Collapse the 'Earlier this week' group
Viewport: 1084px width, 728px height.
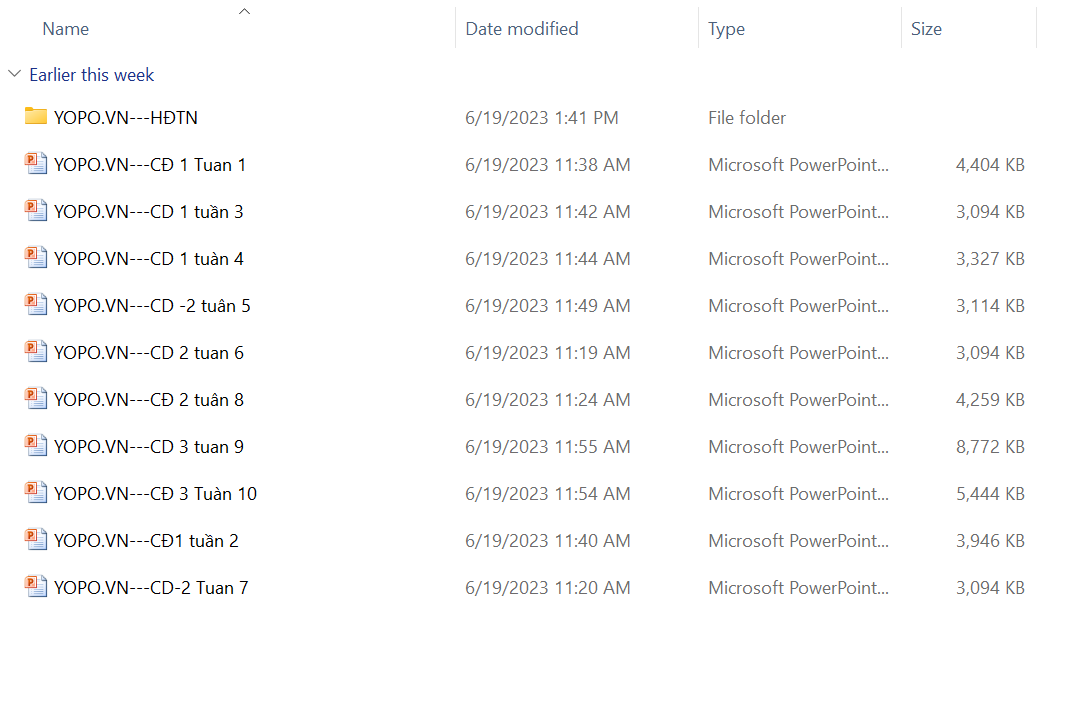[14, 75]
